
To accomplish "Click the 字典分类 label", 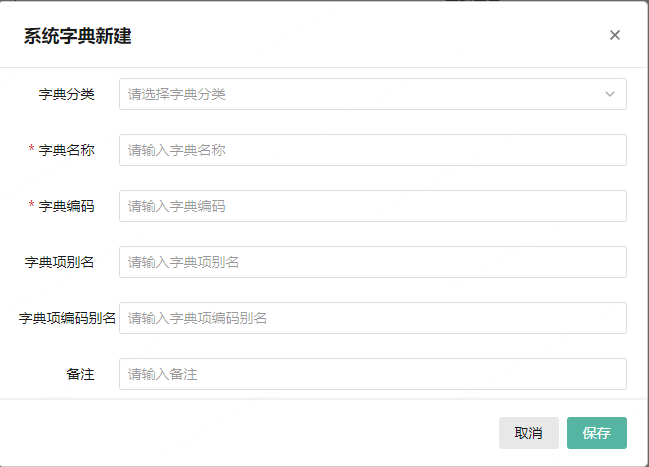I will [x=67, y=94].
